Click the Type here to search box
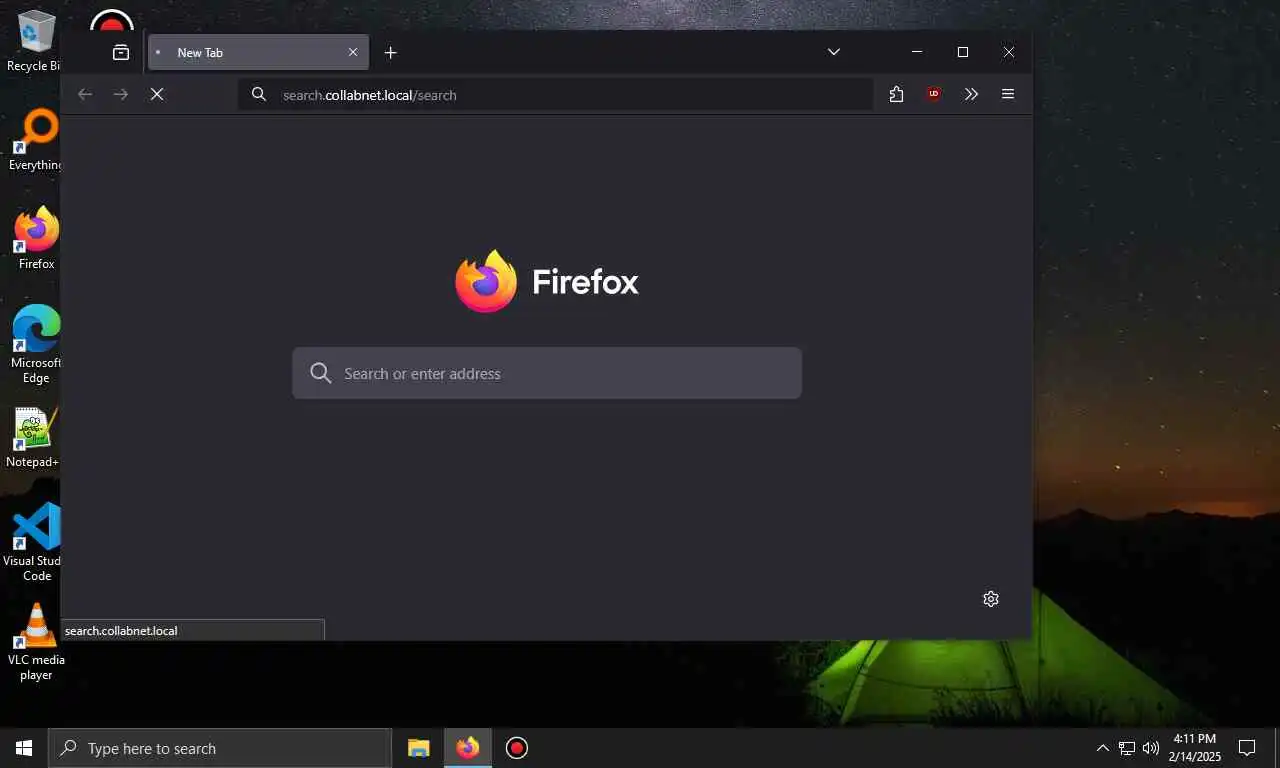This screenshot has width=1280, height=768. click(220, 748)
